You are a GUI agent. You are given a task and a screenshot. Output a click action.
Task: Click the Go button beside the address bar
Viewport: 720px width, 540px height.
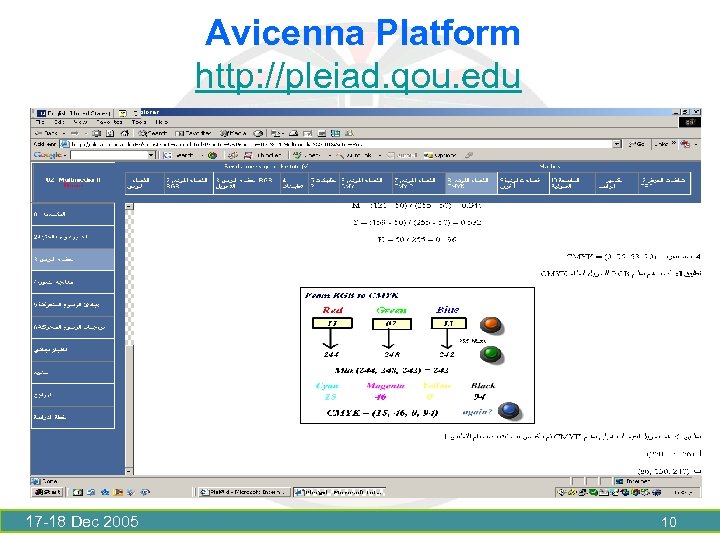coord(636,144)
